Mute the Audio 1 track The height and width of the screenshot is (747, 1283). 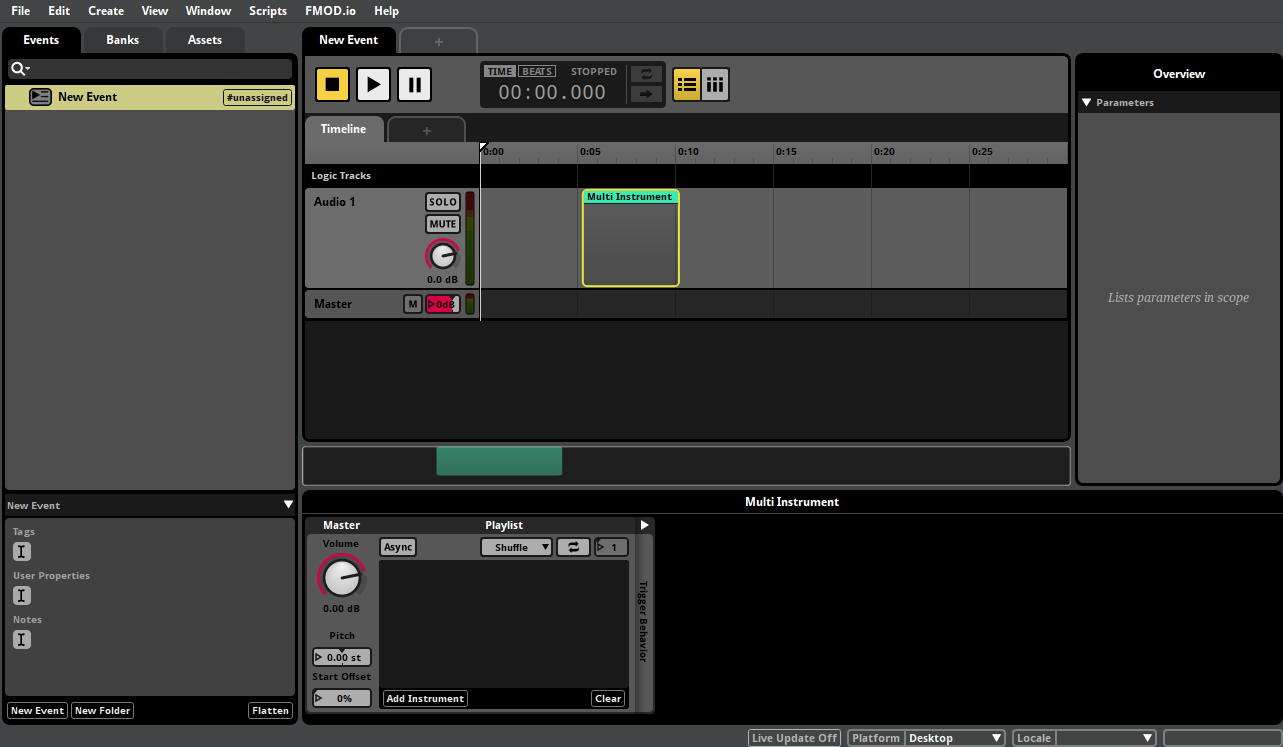[442, 223]
